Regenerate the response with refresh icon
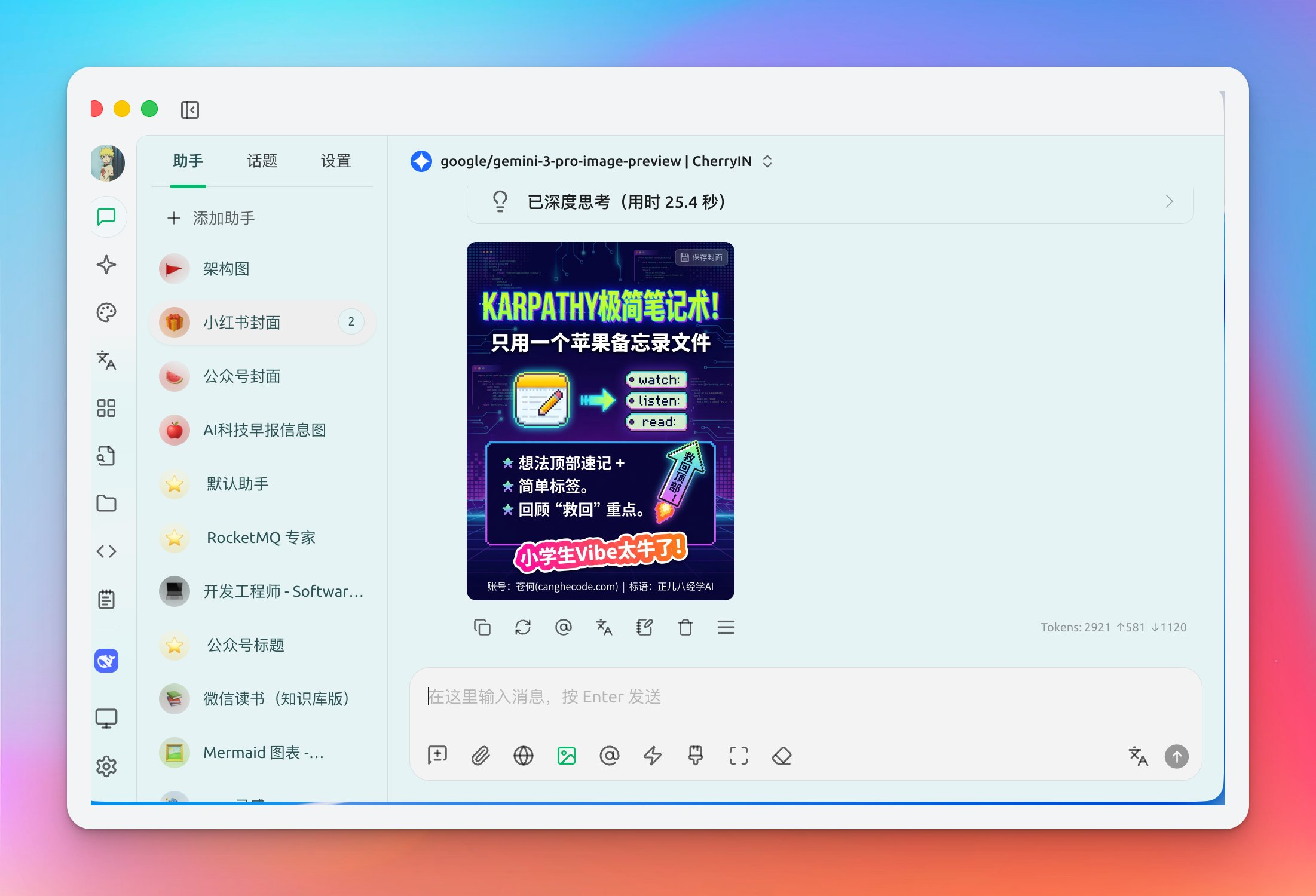The image size is (1316, 896). 522,627
